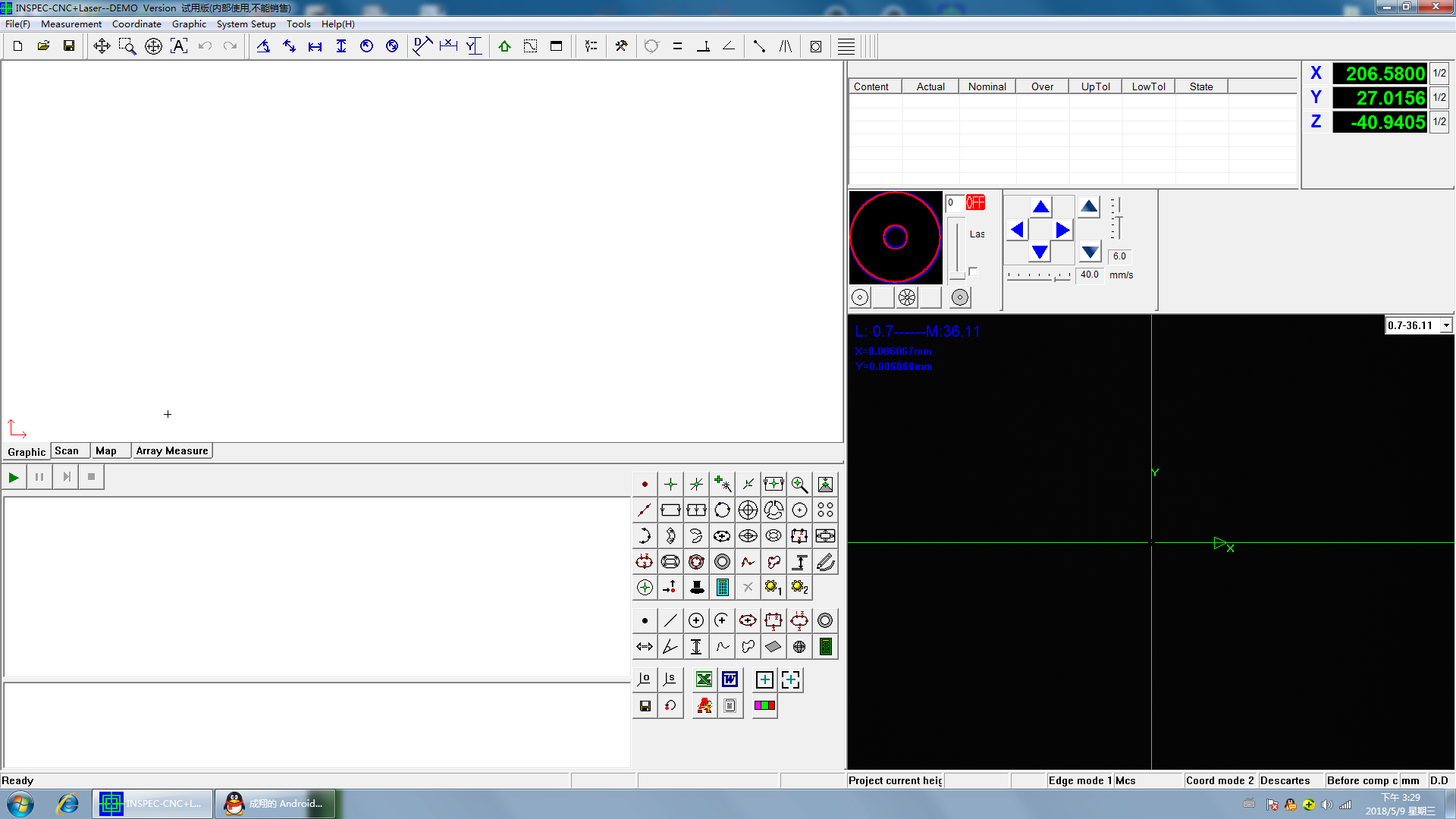Open the 0.7-36.11 magnification dropdown

1446,325
